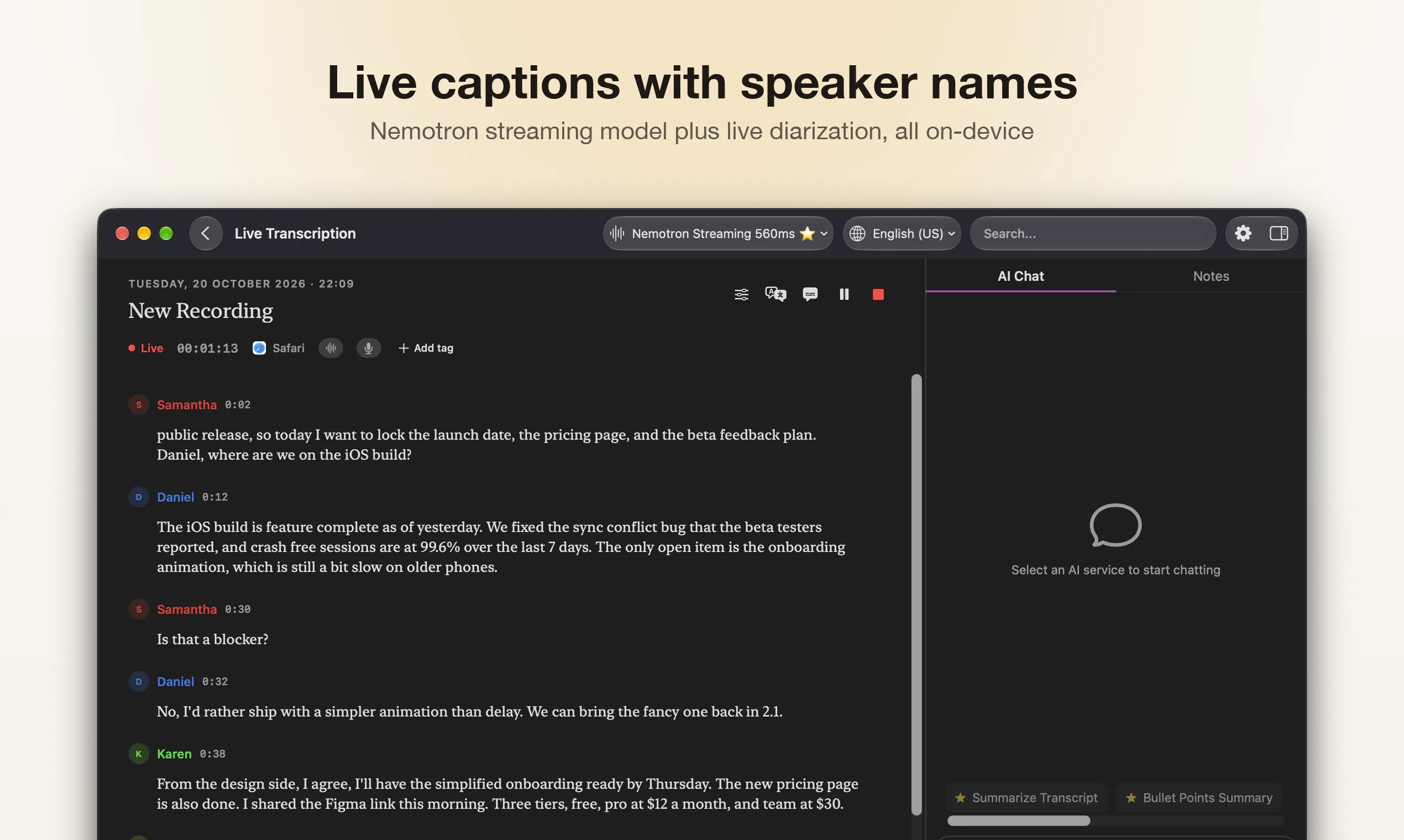1404x840 pixels.
Task: Click the 0:32 timestamp
Action: pos(215,681)
